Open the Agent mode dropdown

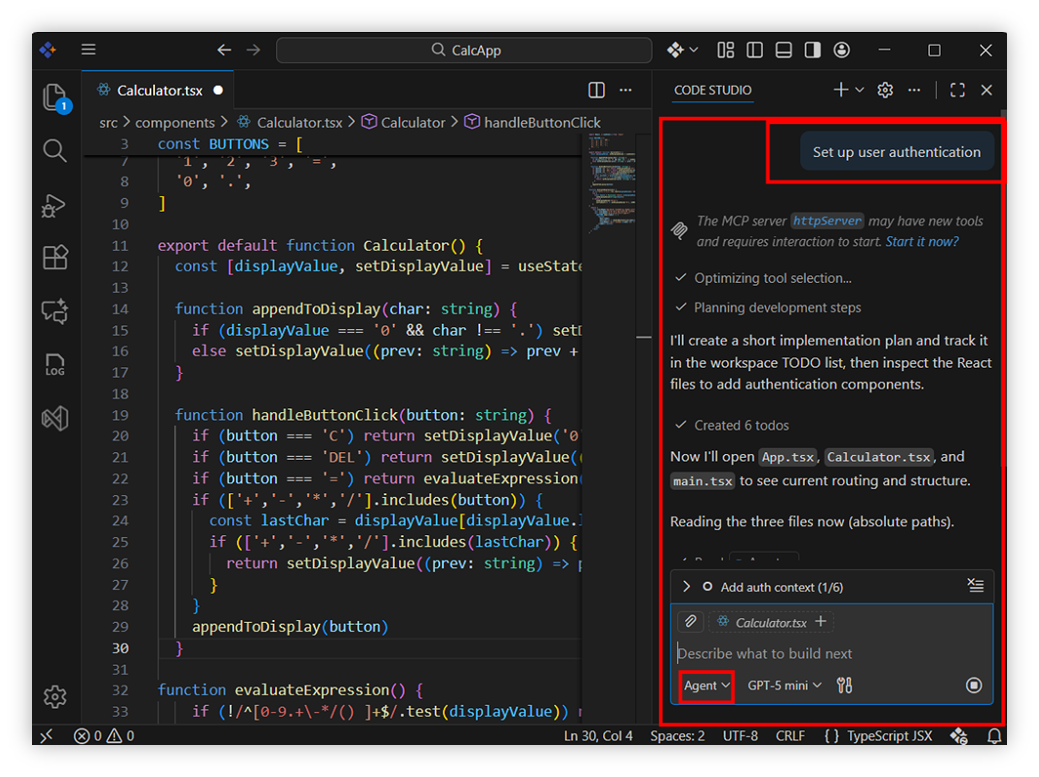(707, 685)
